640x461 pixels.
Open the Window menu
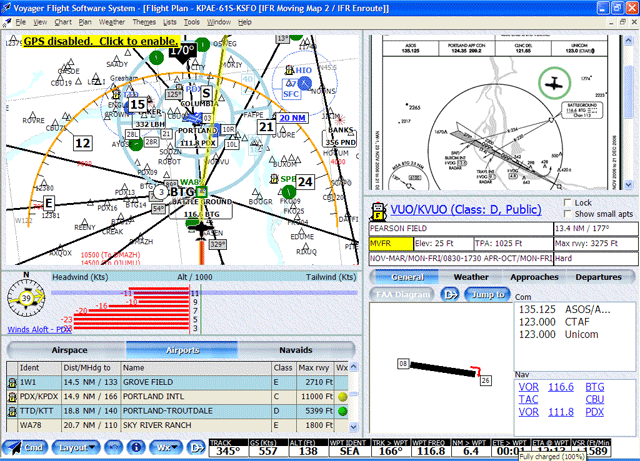point(219,22)
